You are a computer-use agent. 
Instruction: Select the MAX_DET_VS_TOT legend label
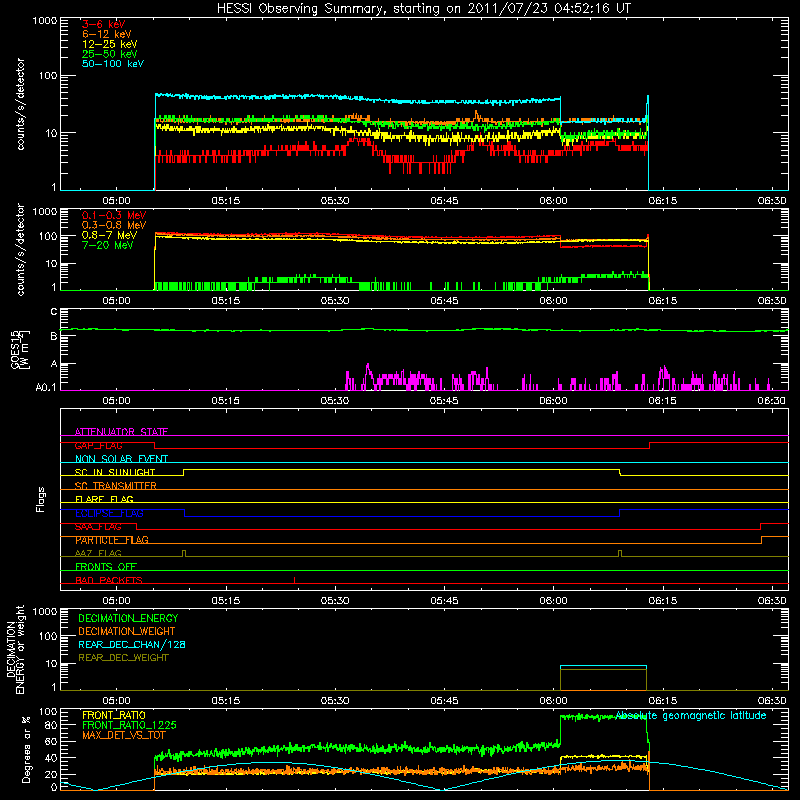(x=124, y=735)
